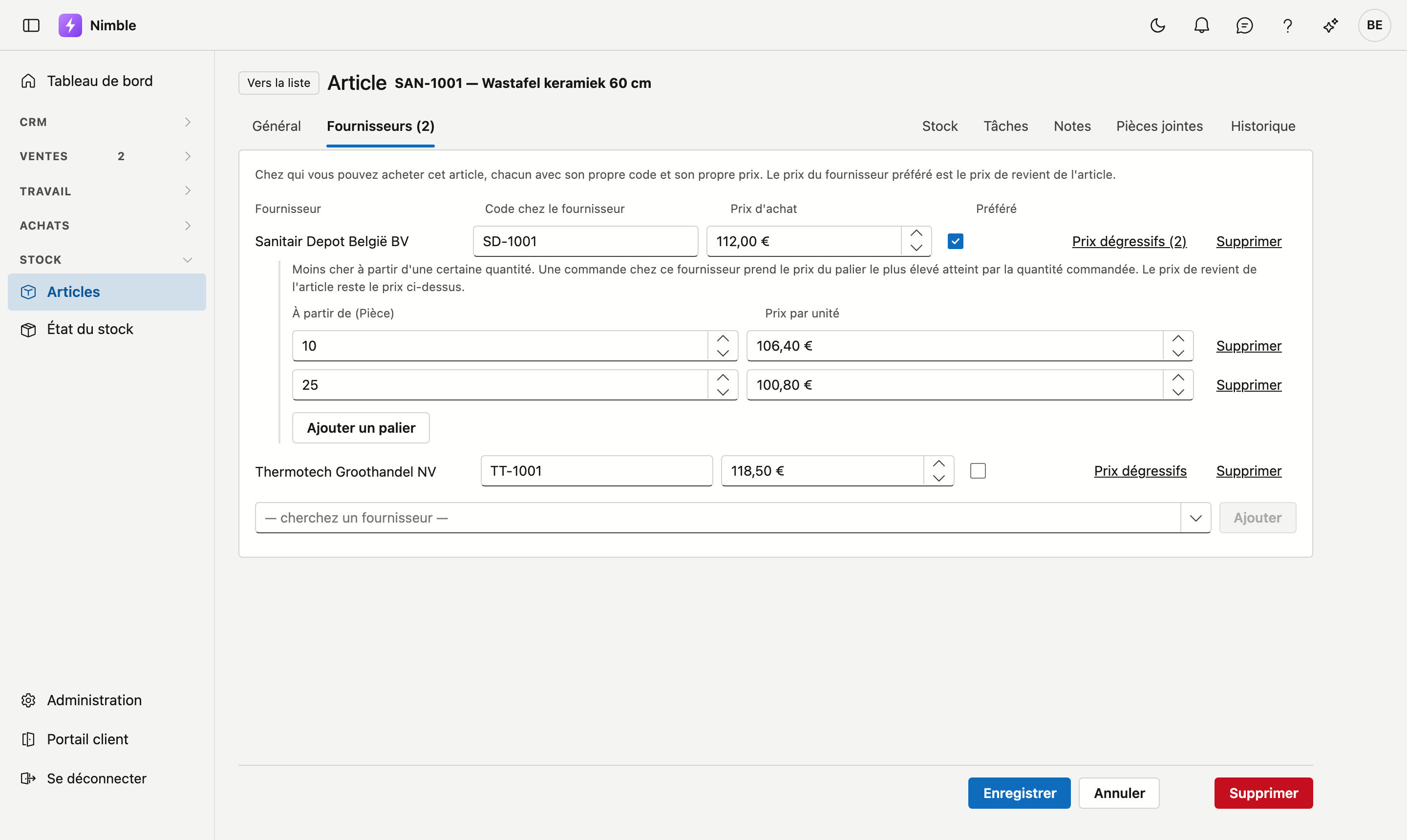Open Prix dégressifs for Thermotech
Image resolution: width=1407 pixels, height=840 pixels.
(x=1140, y=471)
